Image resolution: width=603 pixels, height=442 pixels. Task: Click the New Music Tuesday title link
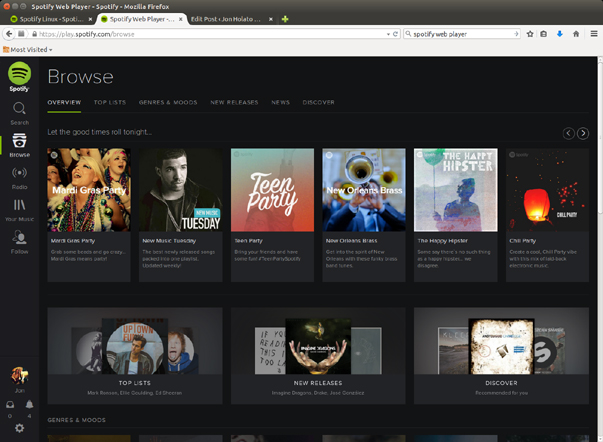(x=169, y=241)
